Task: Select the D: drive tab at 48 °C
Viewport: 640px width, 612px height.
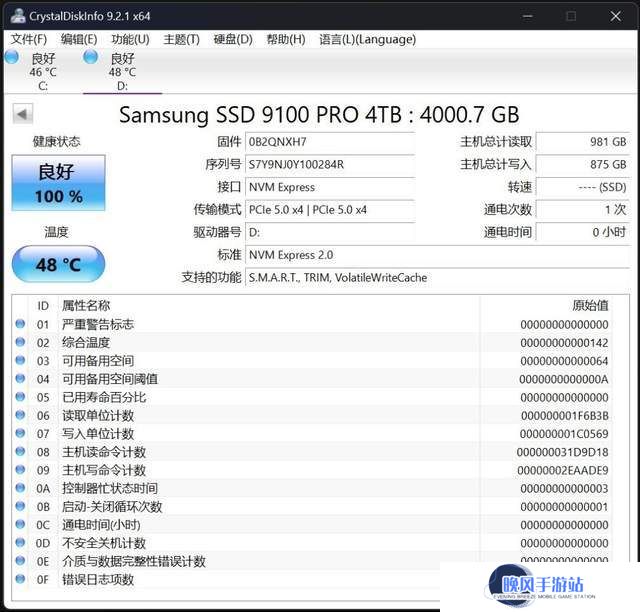Action: [x=122, y=71]
